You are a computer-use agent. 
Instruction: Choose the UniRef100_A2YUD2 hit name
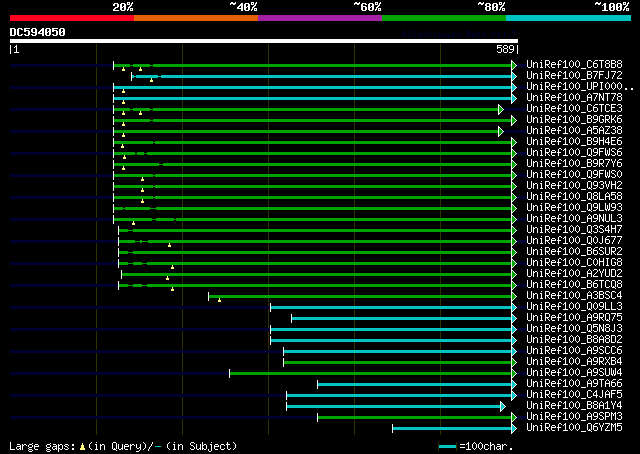[x=574, y=274]
